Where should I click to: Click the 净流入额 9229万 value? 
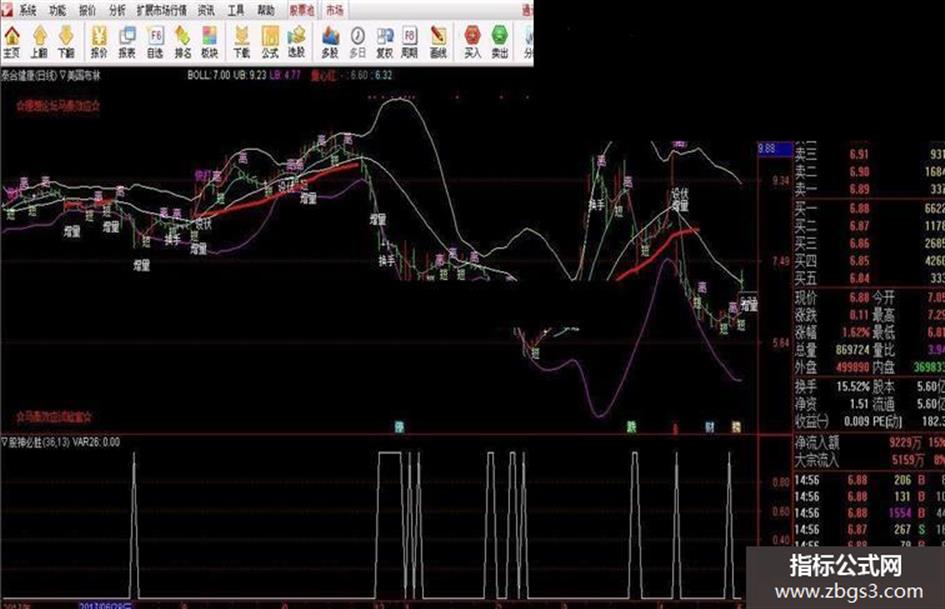click(x=905, y=443)
